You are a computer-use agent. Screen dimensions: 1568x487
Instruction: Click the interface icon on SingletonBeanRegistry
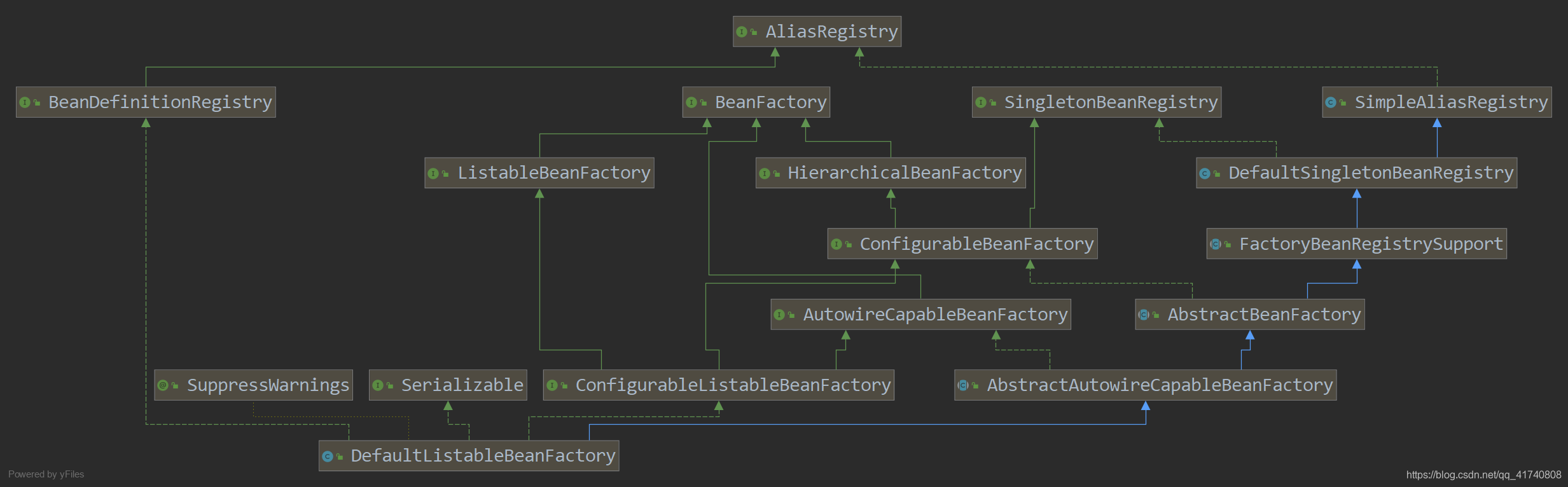point(980,102)
